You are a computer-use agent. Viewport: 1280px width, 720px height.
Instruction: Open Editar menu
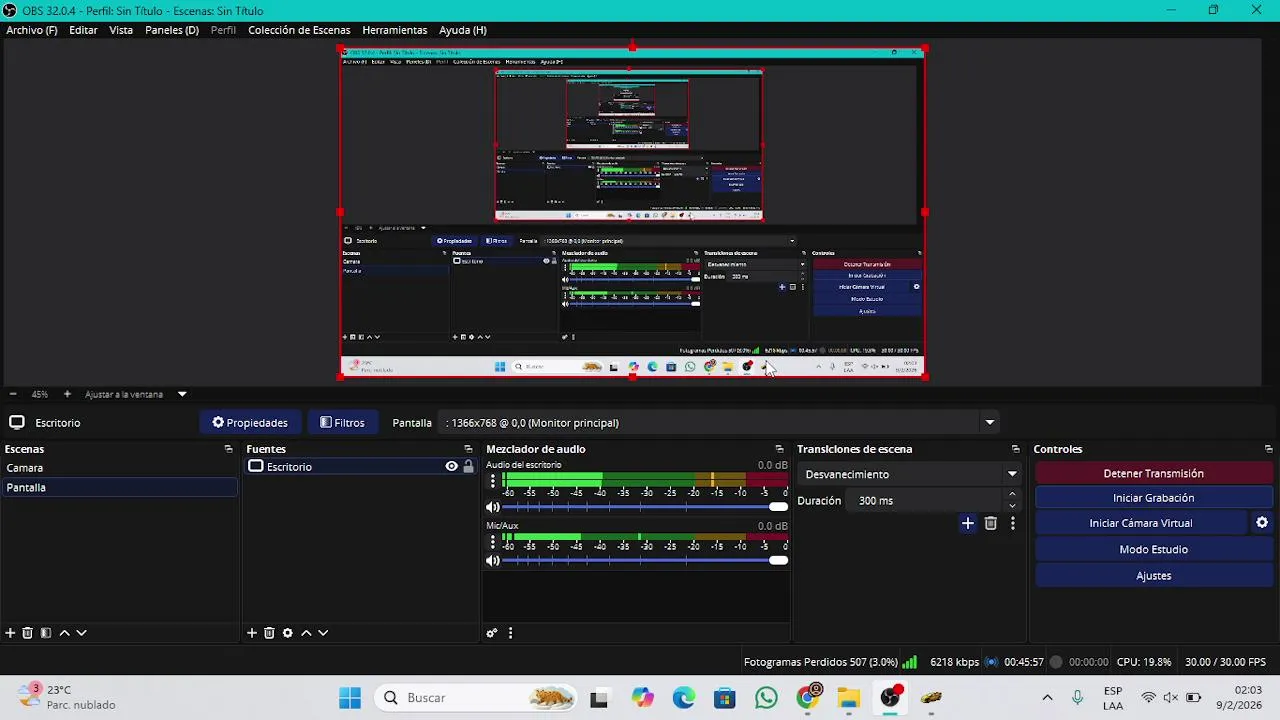tap(83, 30)
